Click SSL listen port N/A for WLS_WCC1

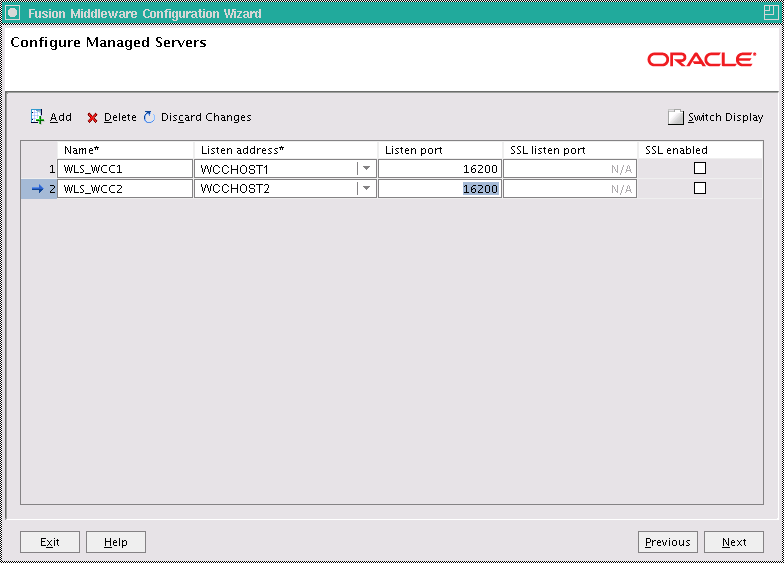(x=570, y=168)
